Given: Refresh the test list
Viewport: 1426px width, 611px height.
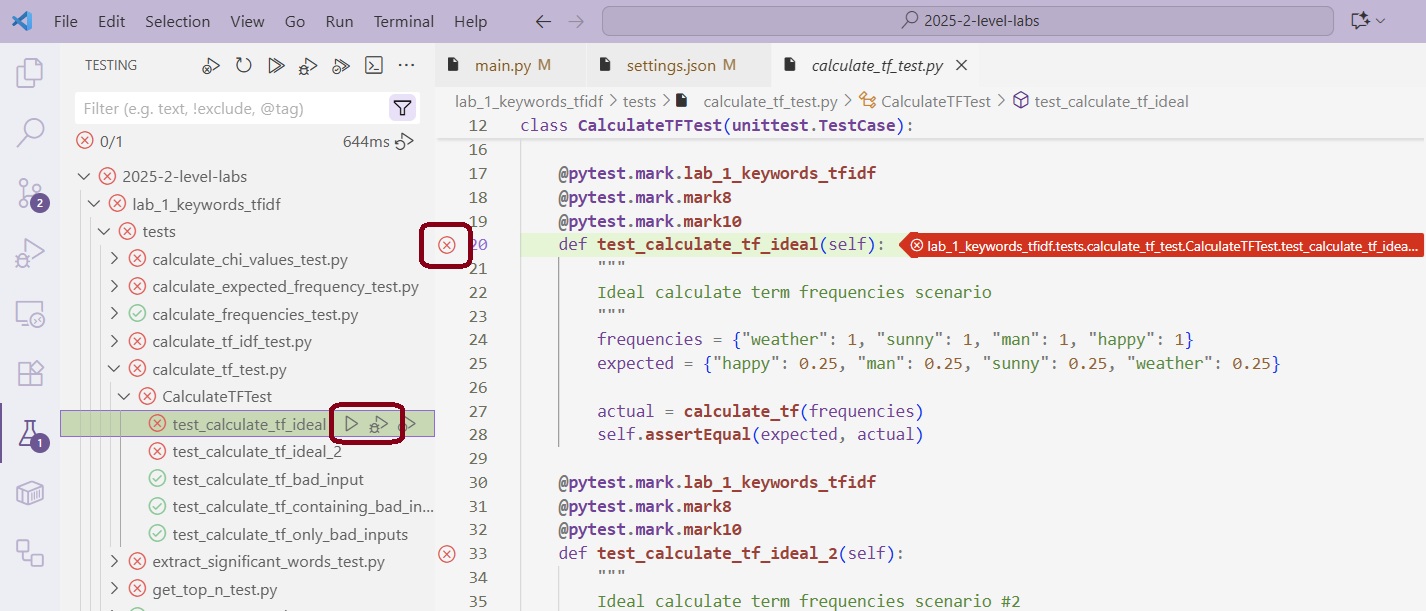Looking at the screenshot, I should point(242,64).
